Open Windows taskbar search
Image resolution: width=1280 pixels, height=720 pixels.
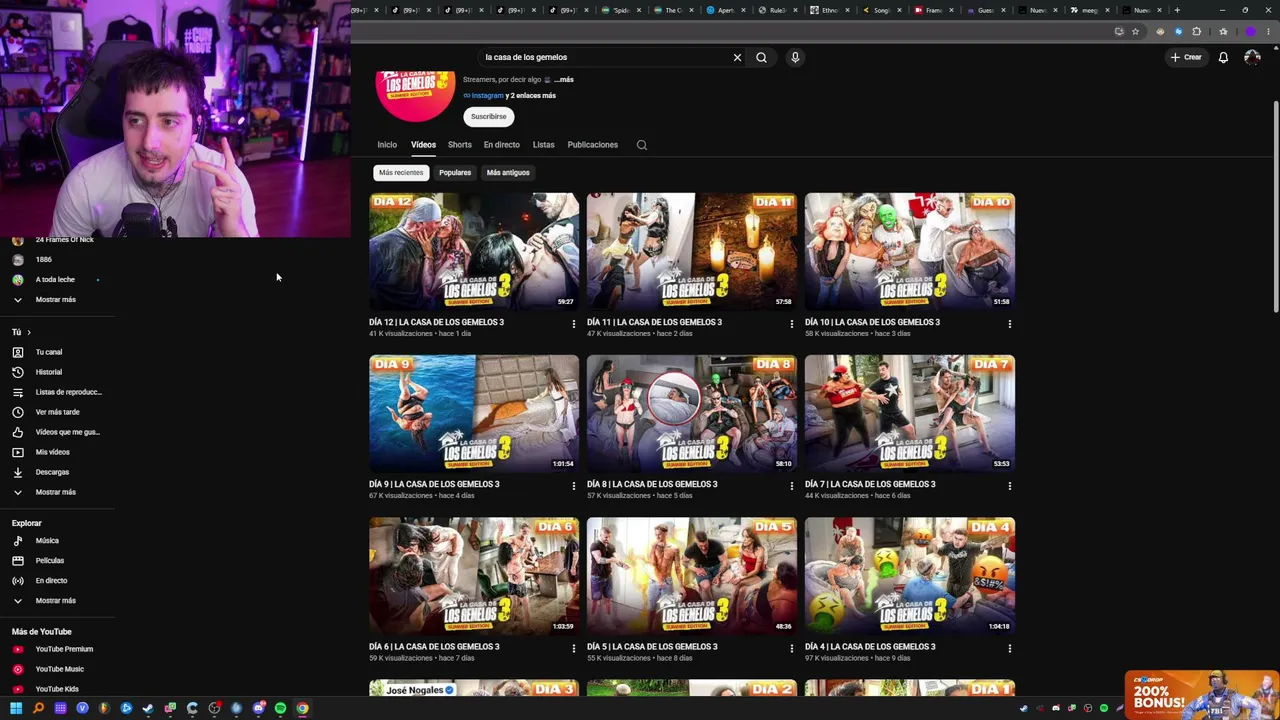[38, 708]
